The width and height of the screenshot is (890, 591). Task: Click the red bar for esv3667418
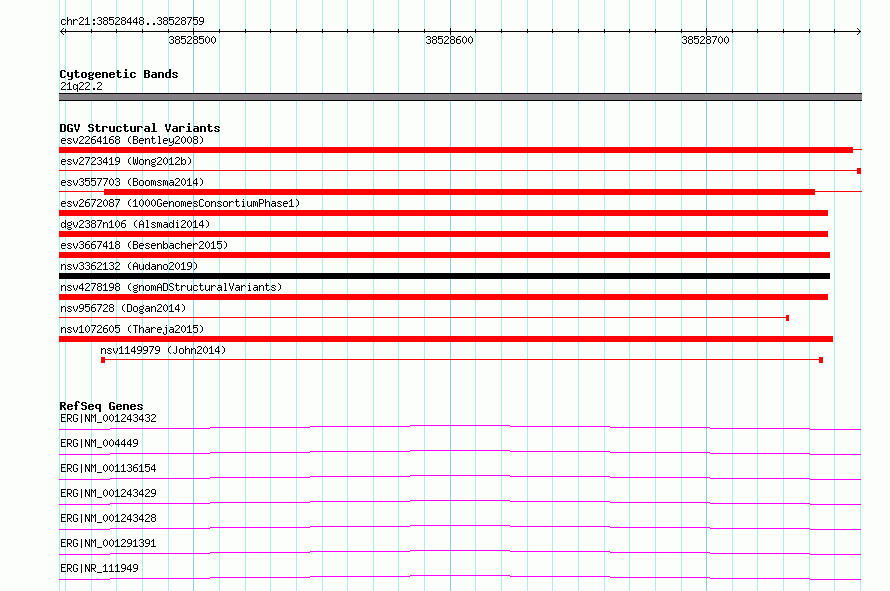pos(444,255)
